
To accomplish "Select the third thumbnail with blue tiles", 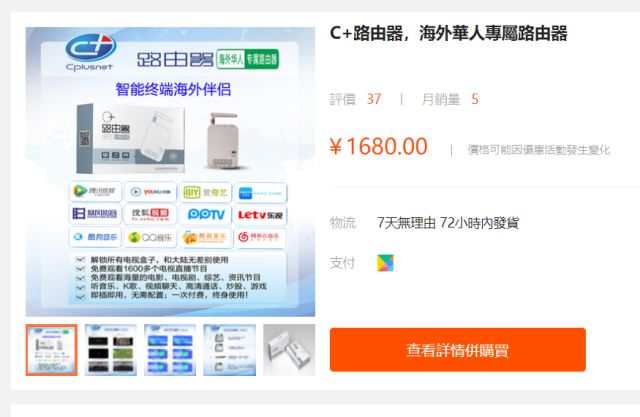I will 170,350.
